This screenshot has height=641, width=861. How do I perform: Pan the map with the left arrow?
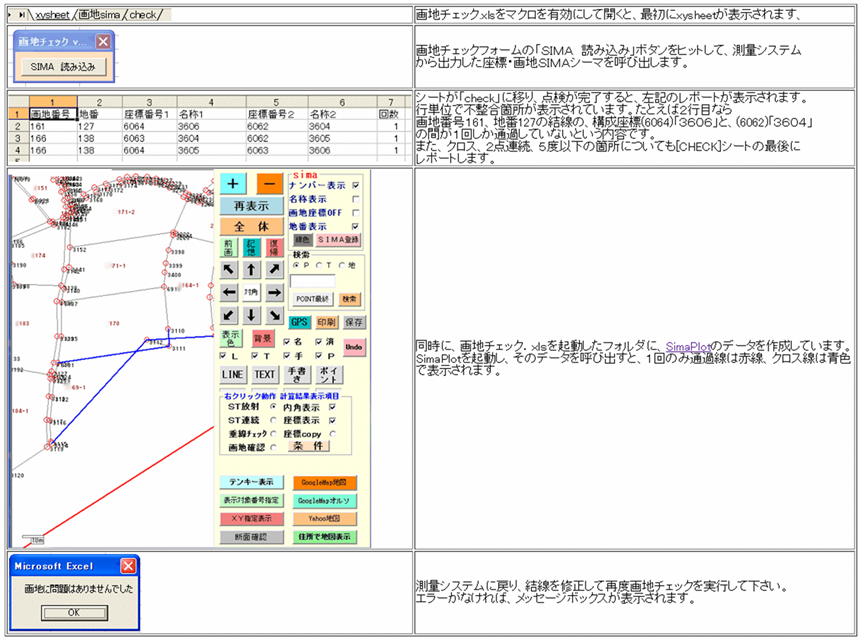pos(230,293)
